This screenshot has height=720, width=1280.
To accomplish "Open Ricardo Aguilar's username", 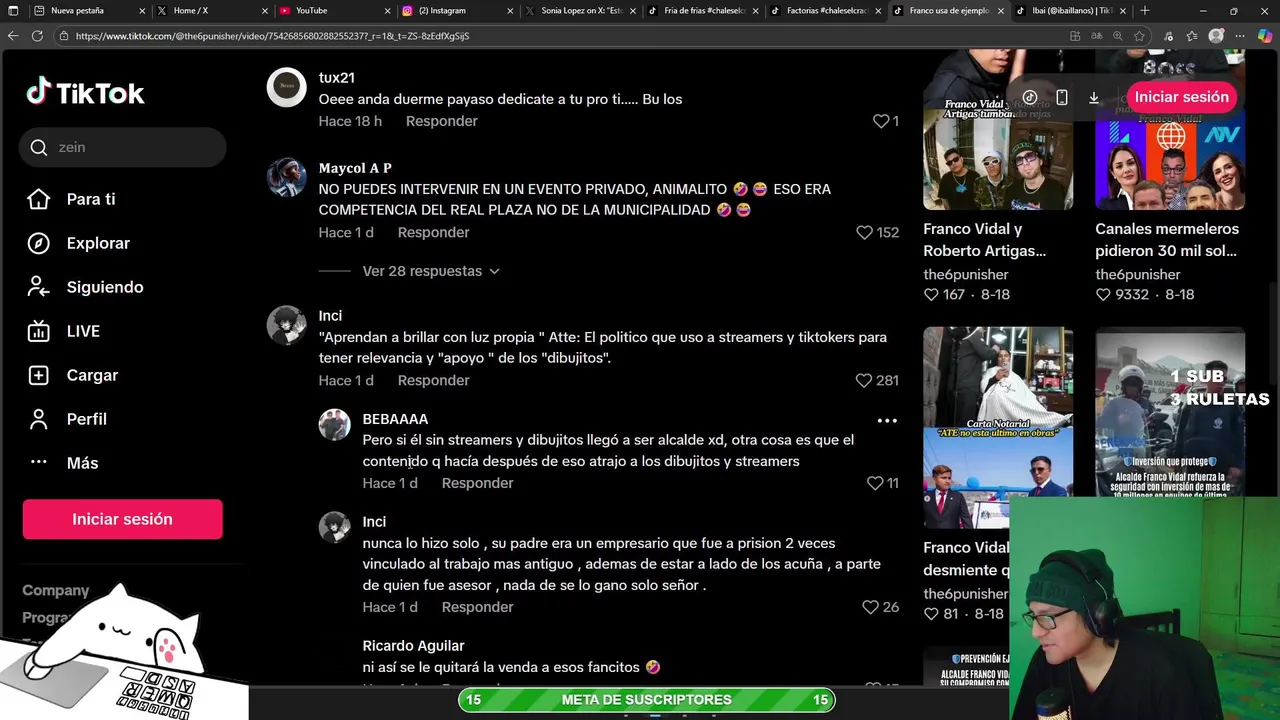I will (x=413, y=646).
